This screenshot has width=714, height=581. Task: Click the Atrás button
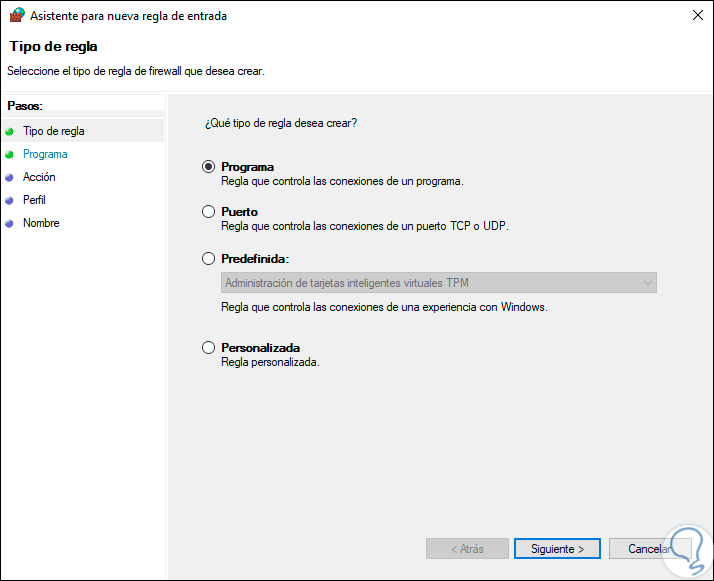[467, 549]
